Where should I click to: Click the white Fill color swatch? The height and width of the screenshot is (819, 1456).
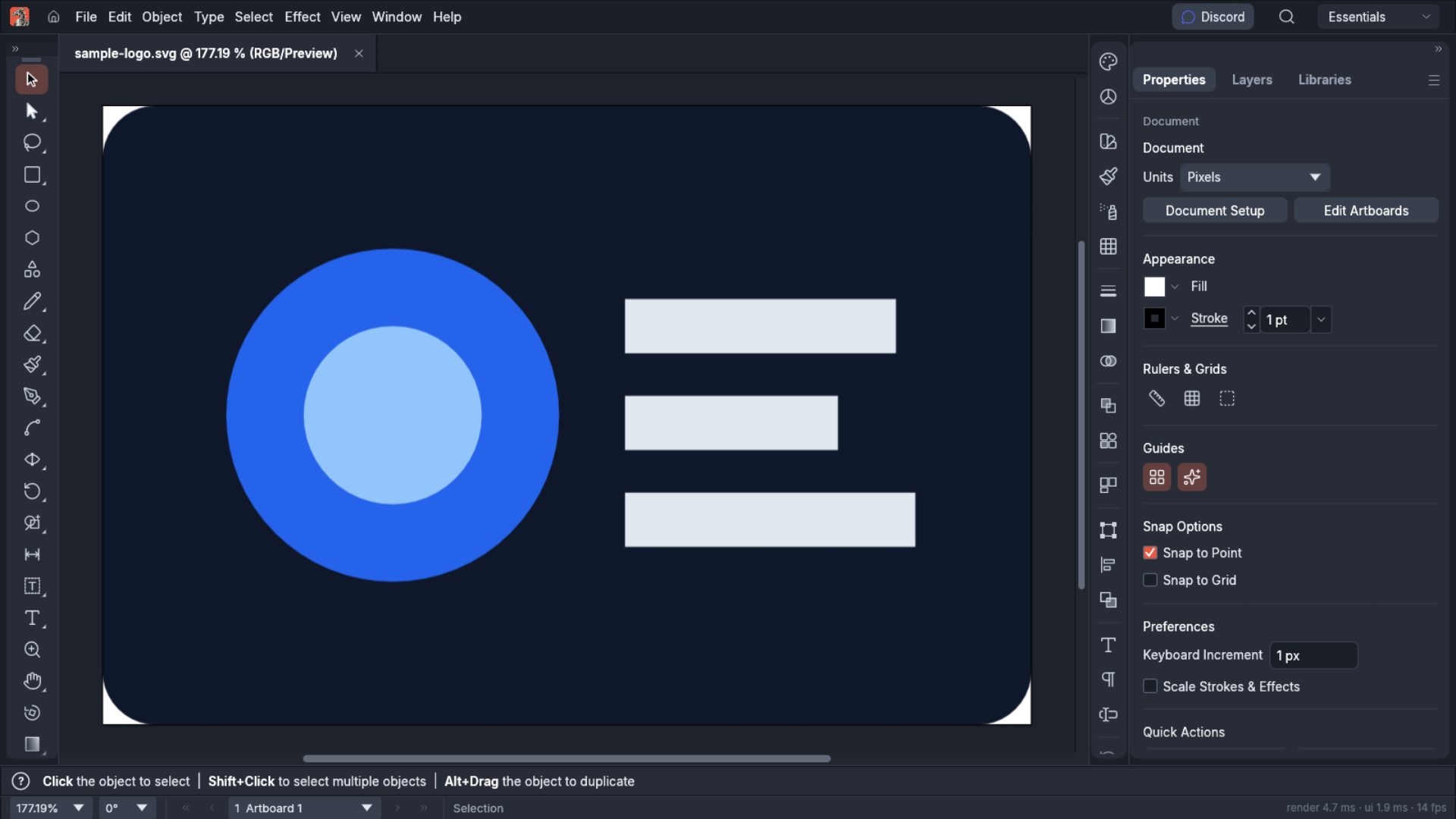[1154, 287]
